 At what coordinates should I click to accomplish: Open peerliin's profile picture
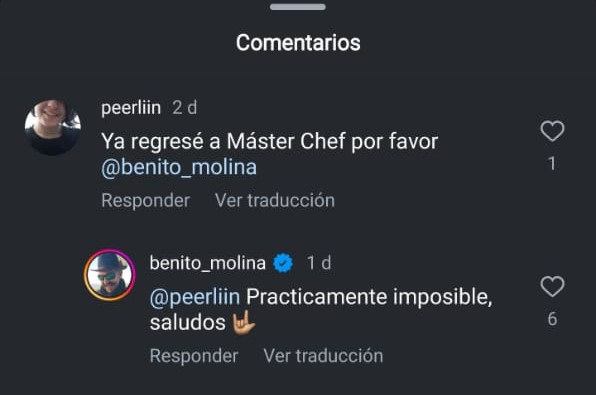53,127
